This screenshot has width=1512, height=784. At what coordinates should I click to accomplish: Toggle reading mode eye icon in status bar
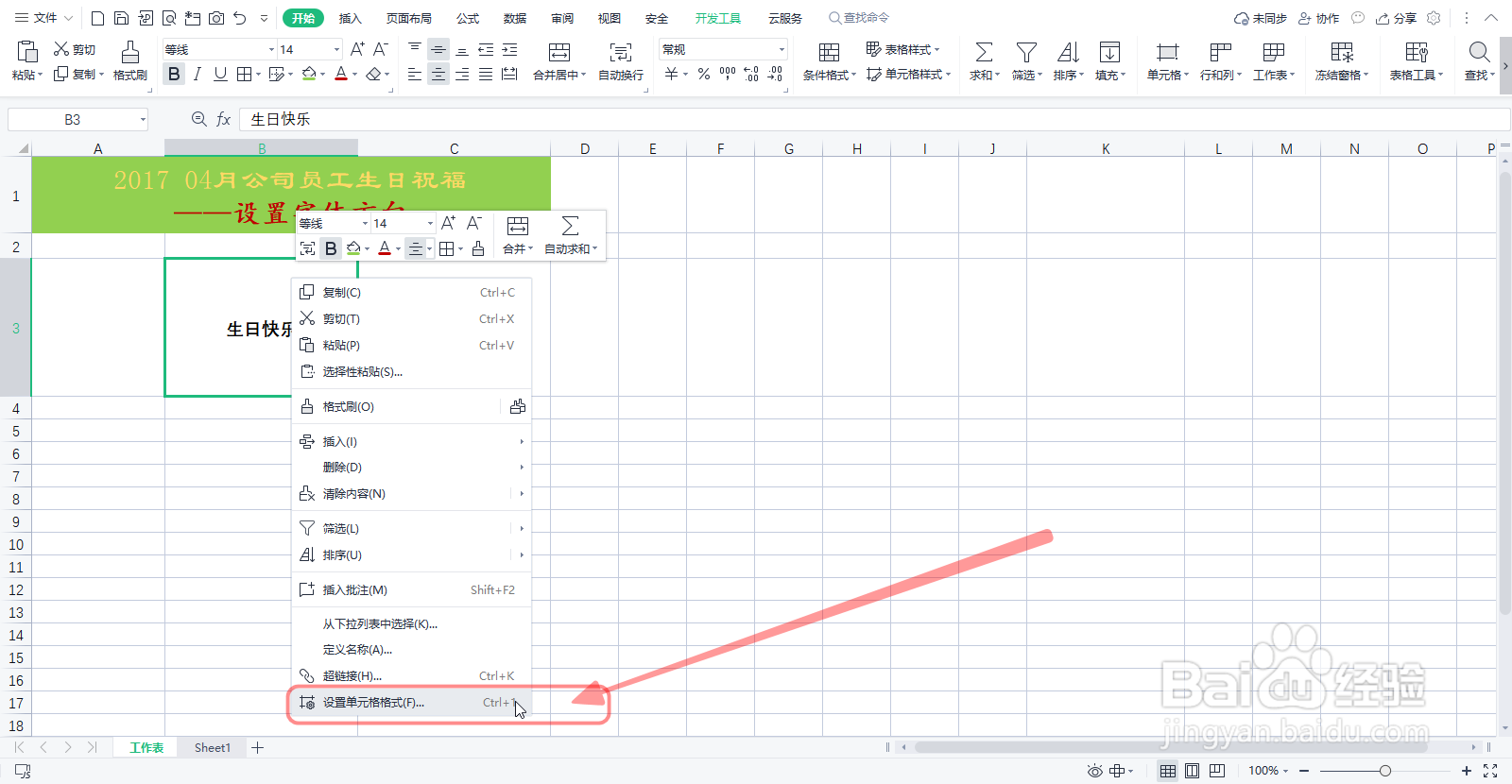1094,771
